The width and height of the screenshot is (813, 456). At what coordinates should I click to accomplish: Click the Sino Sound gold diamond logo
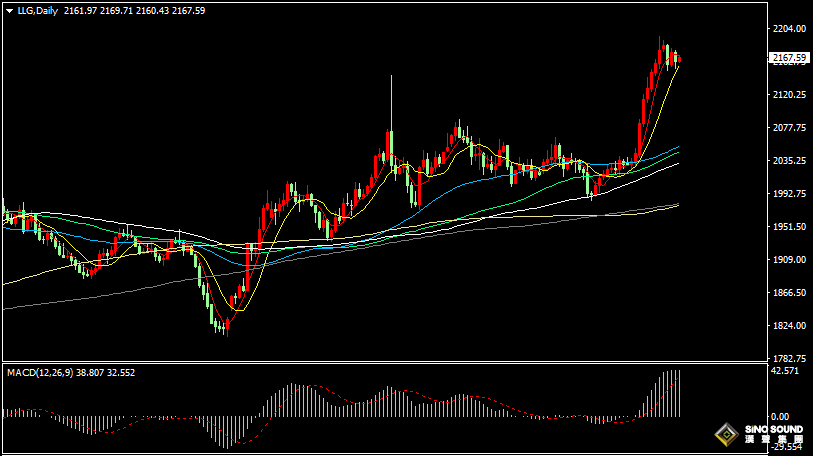point(726,435)
